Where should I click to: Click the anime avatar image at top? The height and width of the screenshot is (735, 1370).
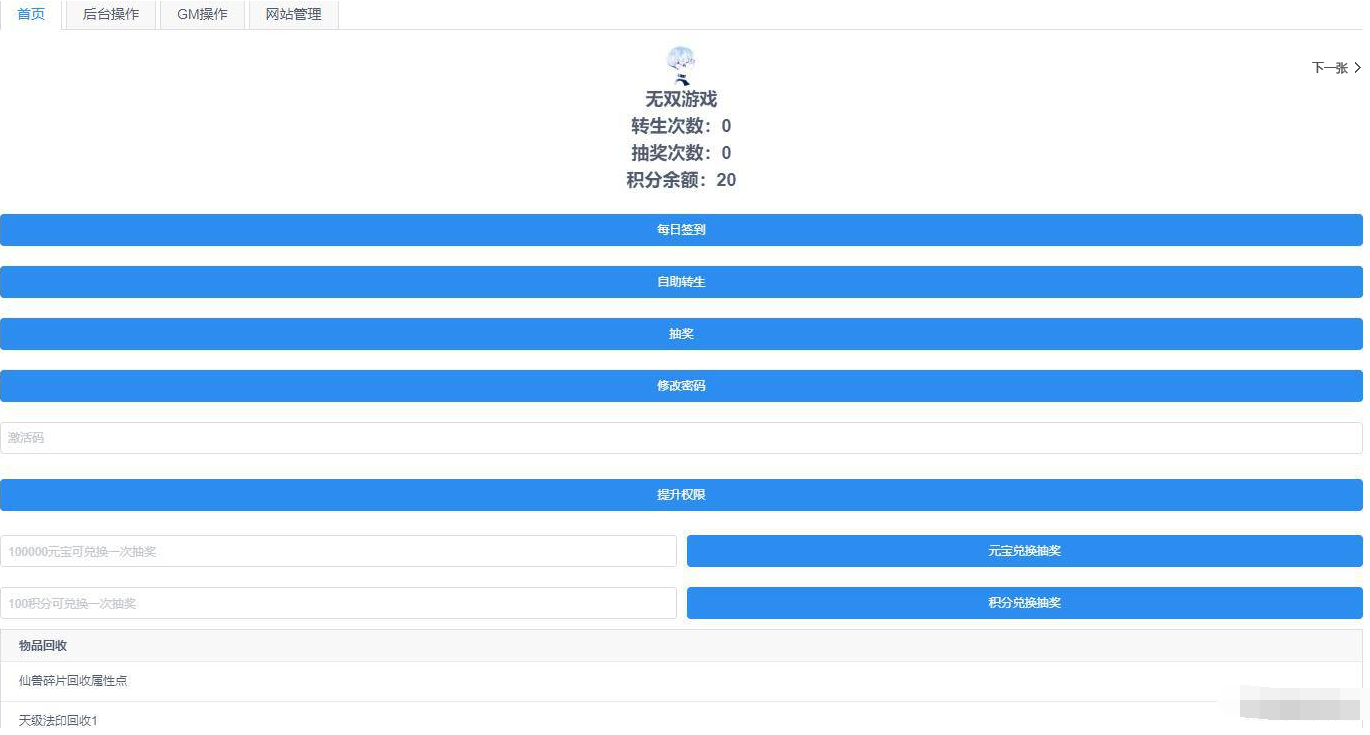coord(681,64)
